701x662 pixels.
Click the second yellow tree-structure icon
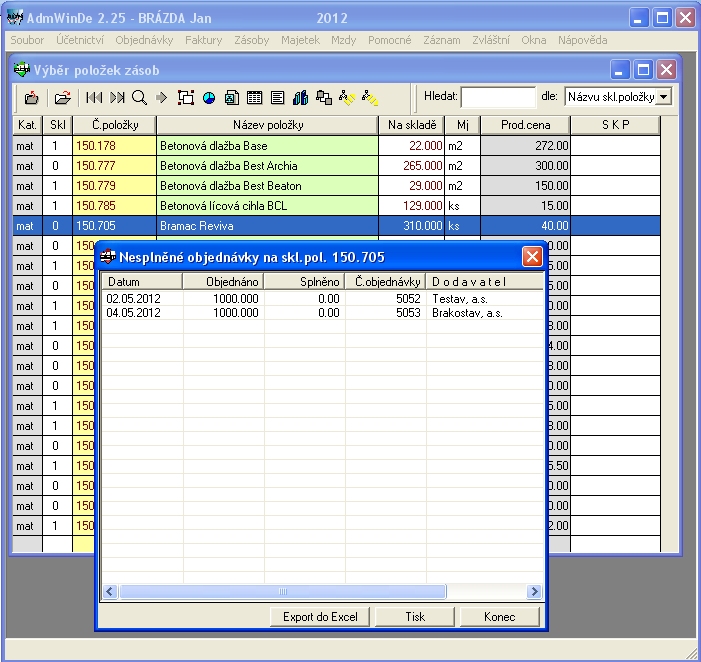coord(370,97)
